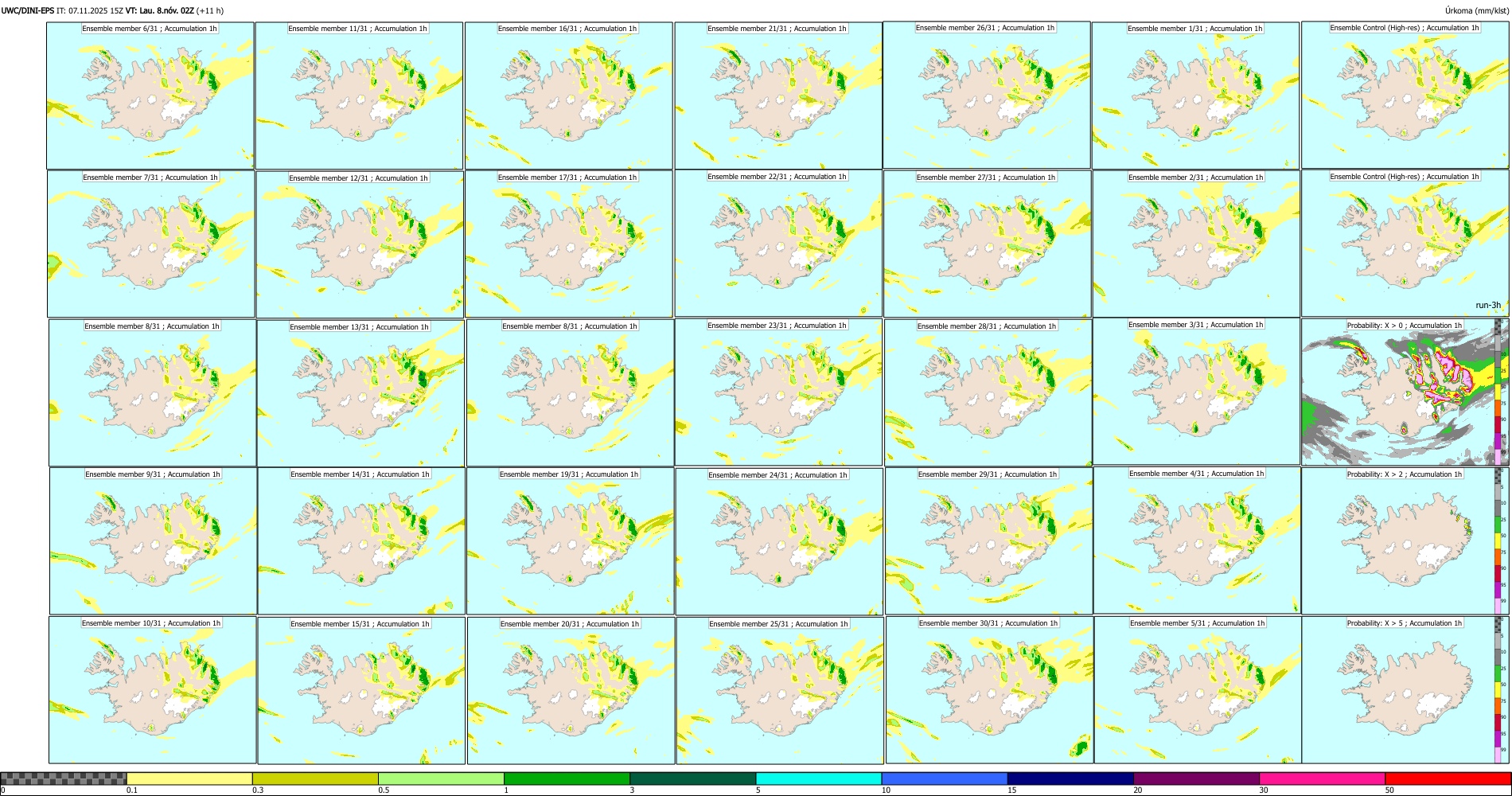Select the Ensemble member 23/31 map

[x=778, y=392]
